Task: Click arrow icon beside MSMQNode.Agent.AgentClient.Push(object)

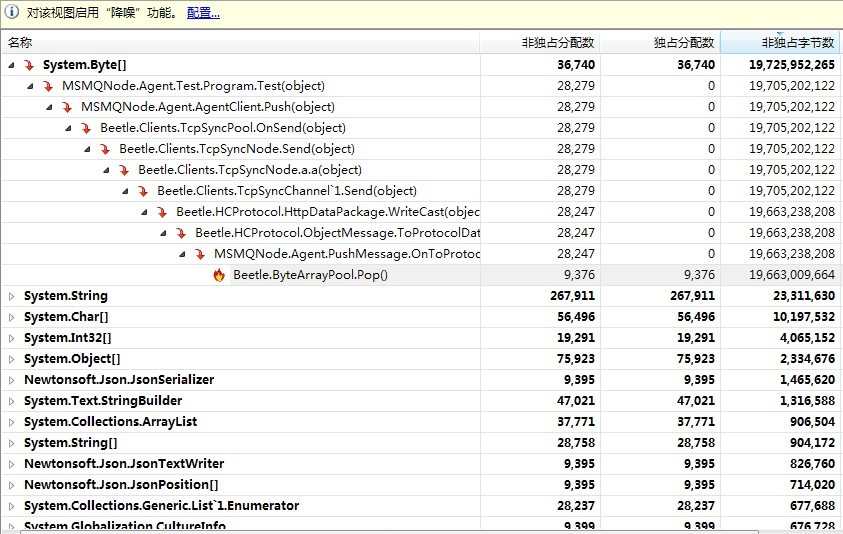Action: tap(67, 107)
